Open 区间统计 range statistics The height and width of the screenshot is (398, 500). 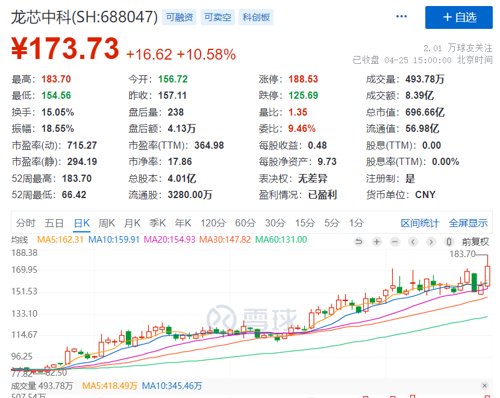(420, 223)
